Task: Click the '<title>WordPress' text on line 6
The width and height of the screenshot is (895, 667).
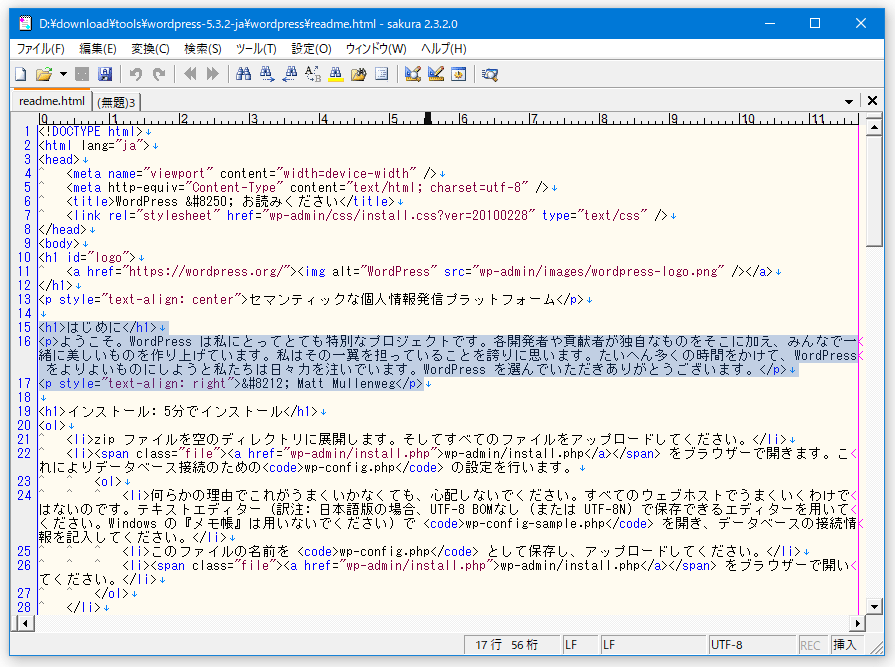Action: [122, 201]
